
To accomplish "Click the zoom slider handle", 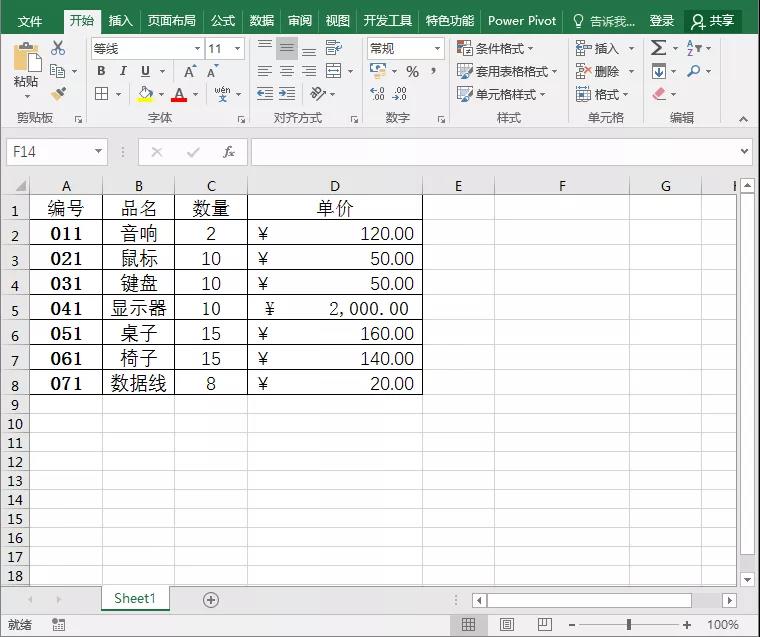I will (629, 624).
